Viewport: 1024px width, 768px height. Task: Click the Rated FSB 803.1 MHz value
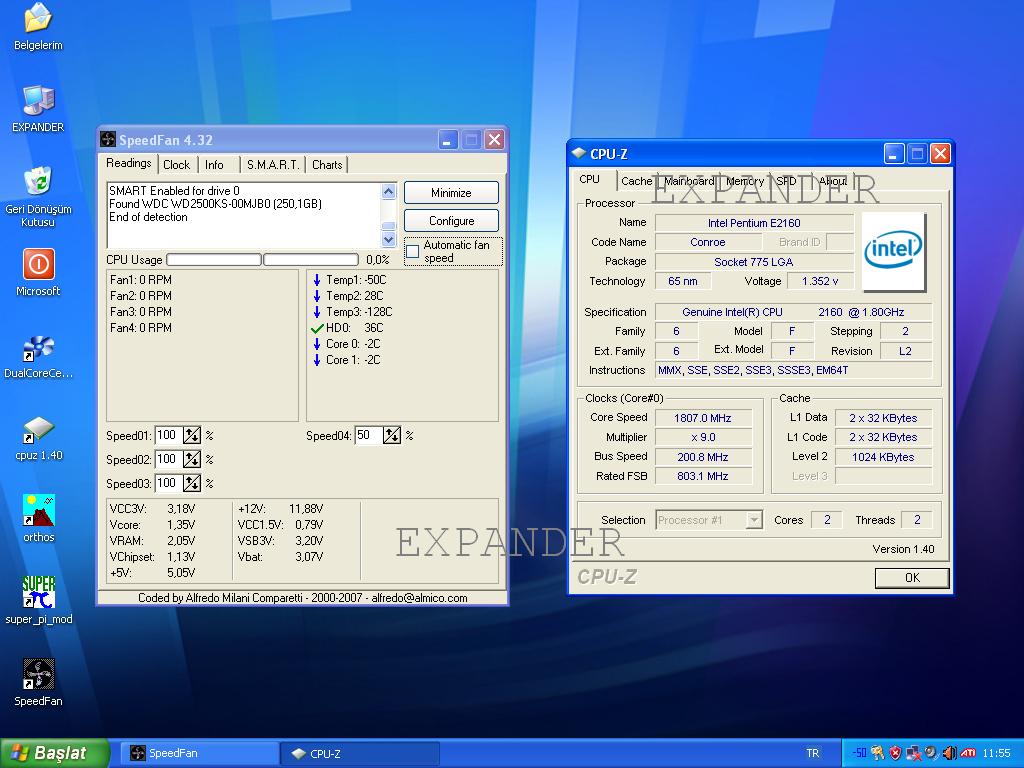point(703,476)
